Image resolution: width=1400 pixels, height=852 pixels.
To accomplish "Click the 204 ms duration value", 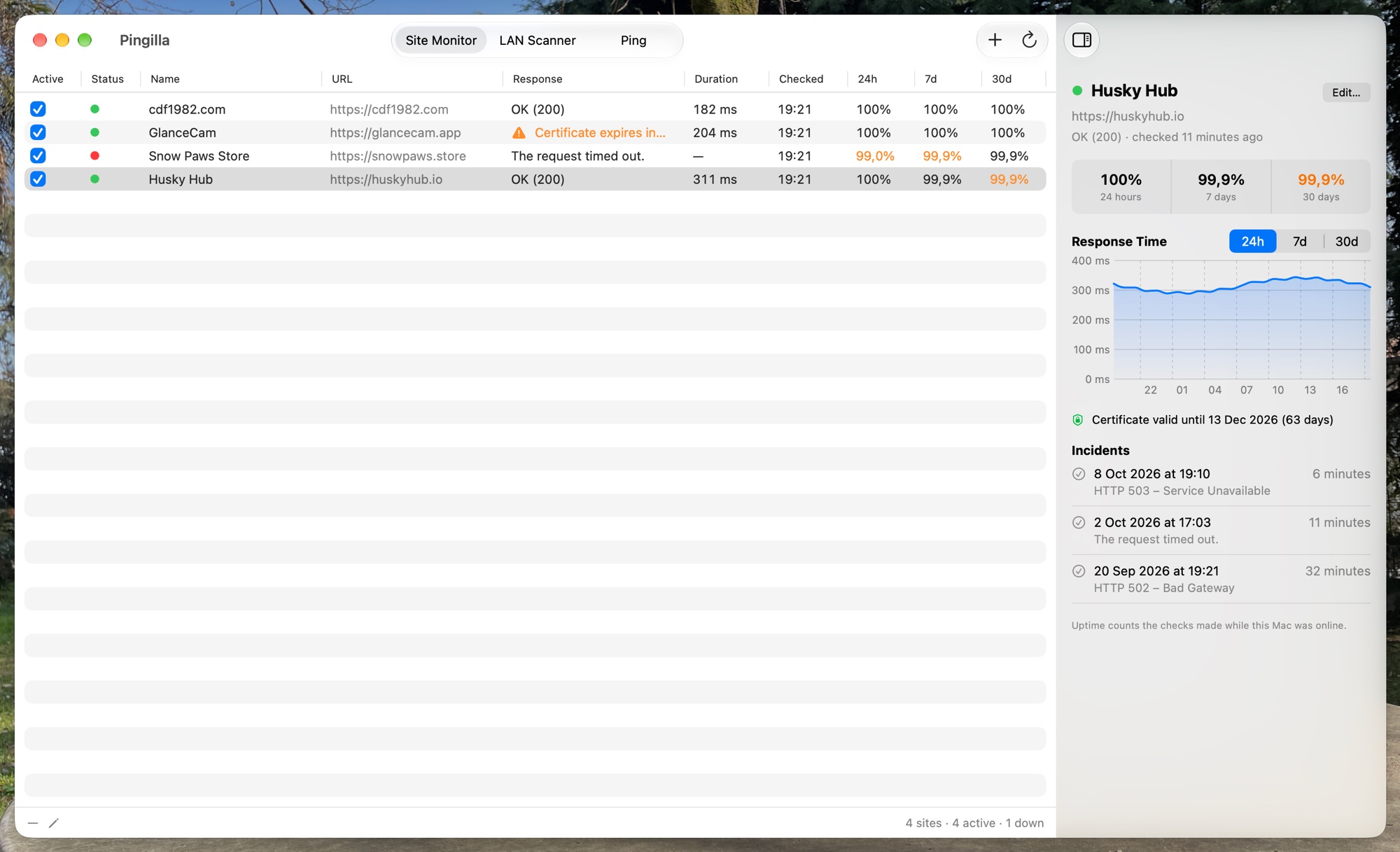I will click(x=715, y=132).
